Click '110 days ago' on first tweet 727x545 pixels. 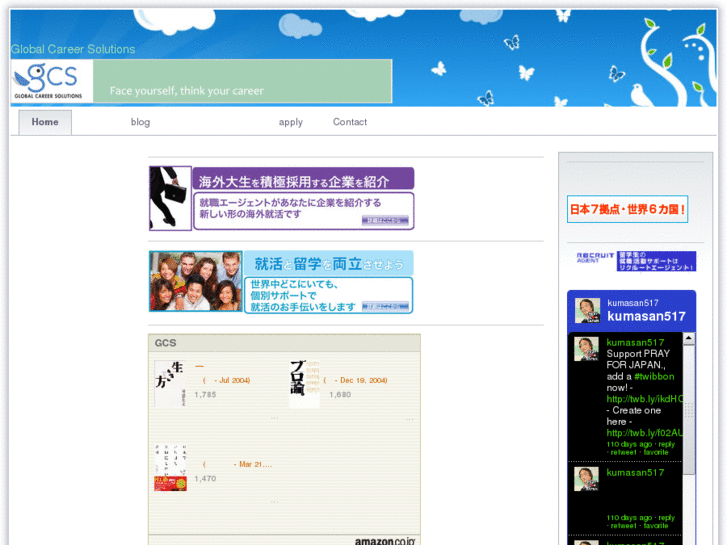point(629,444)
